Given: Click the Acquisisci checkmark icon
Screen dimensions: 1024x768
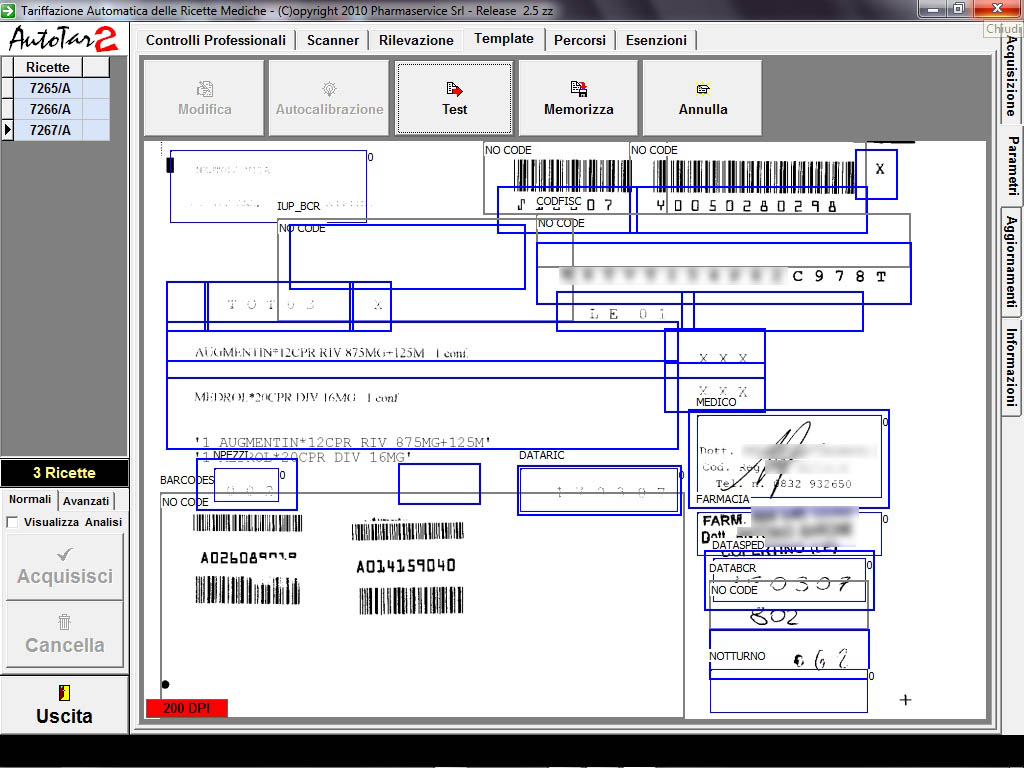Looking at the screenshot, I should coord(65,553).
